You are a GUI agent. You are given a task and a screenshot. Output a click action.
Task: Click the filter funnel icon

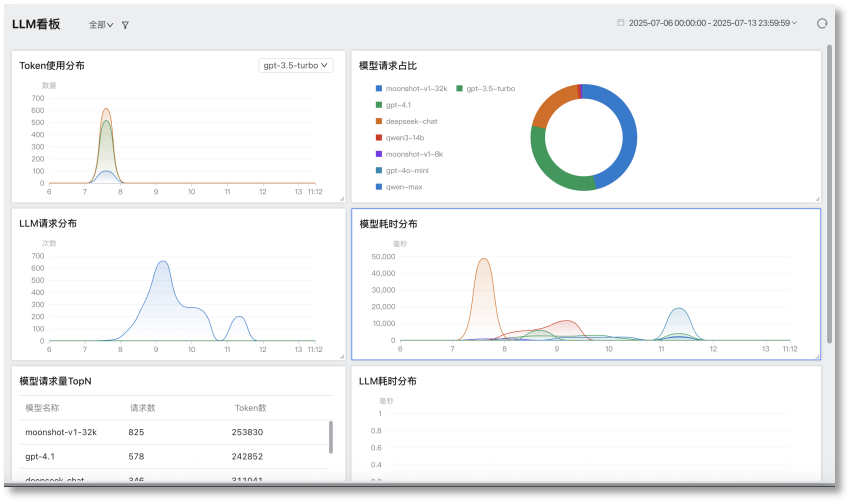pyautogui.click(x=125, y=25)
